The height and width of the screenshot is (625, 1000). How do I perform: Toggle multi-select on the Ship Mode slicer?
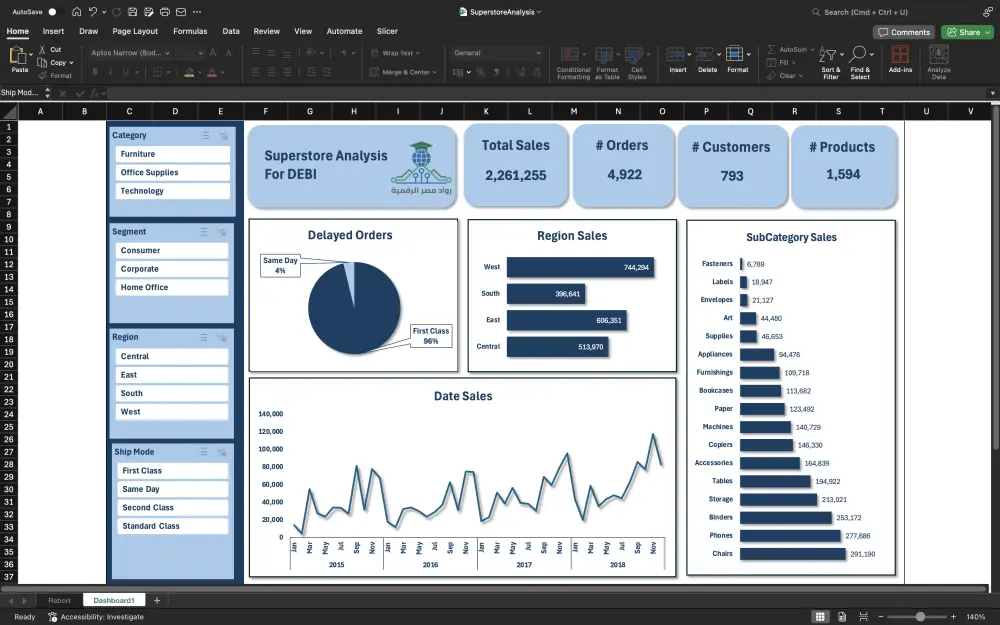click(204, 452)
